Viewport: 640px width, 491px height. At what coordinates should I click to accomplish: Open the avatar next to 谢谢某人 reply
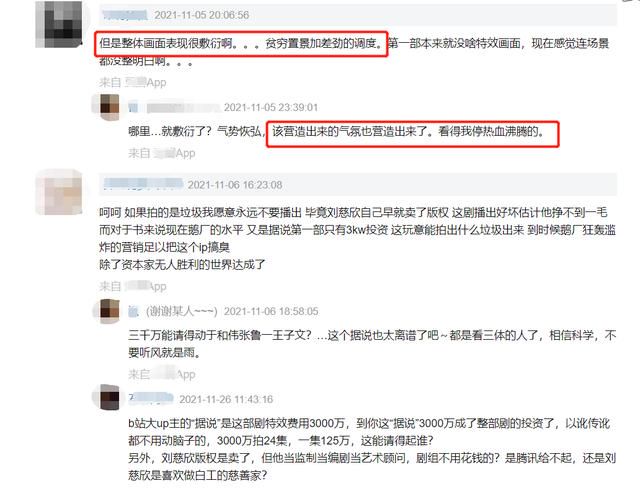tap(109, 311)
